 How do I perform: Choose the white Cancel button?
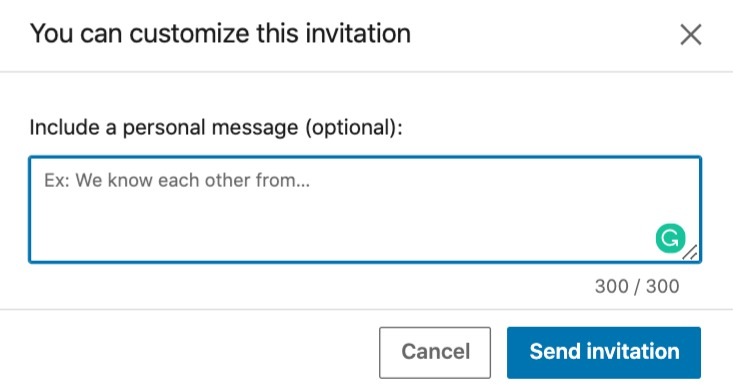point(435,352)
